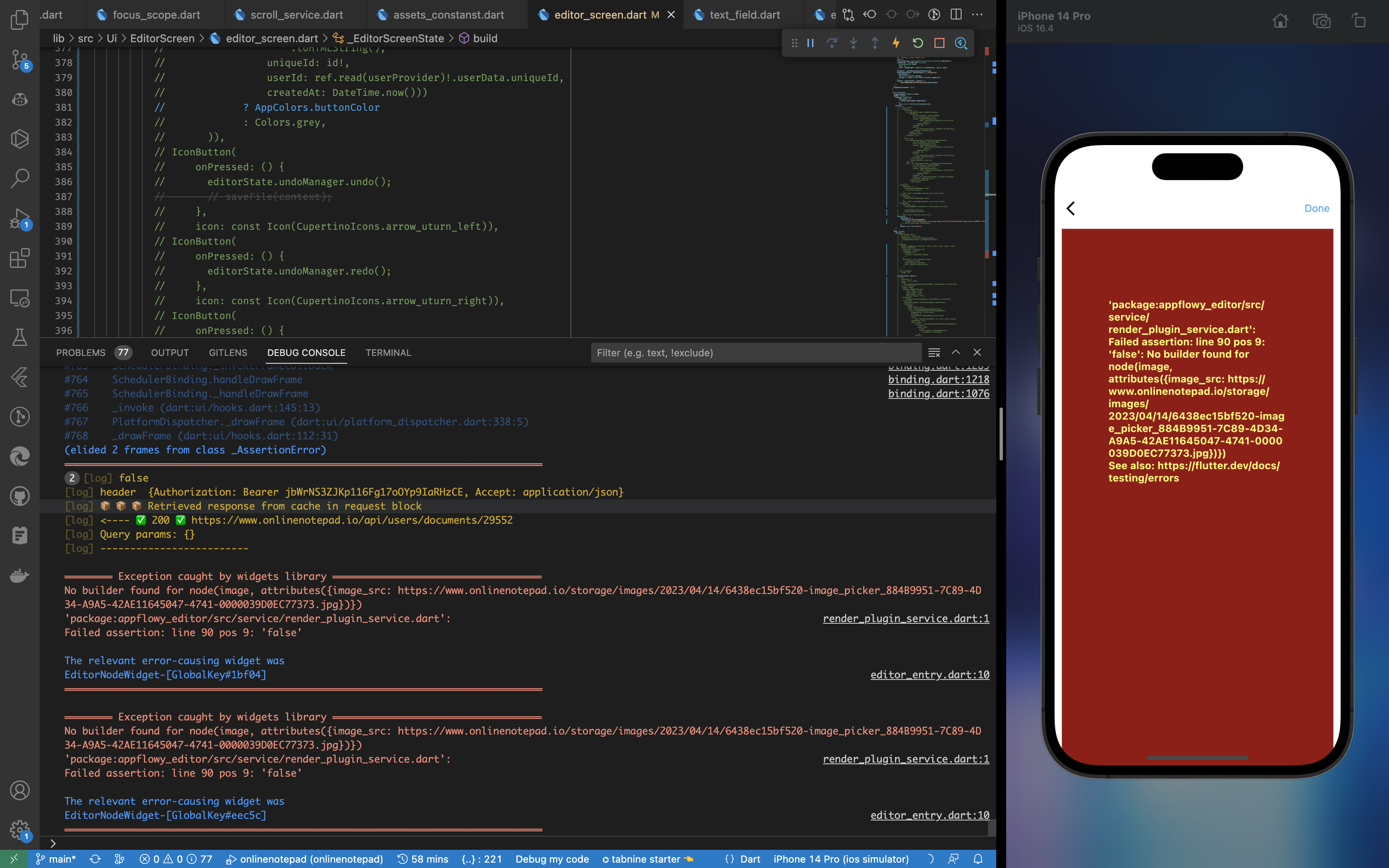Open the Extensions view

pos(19,258)
